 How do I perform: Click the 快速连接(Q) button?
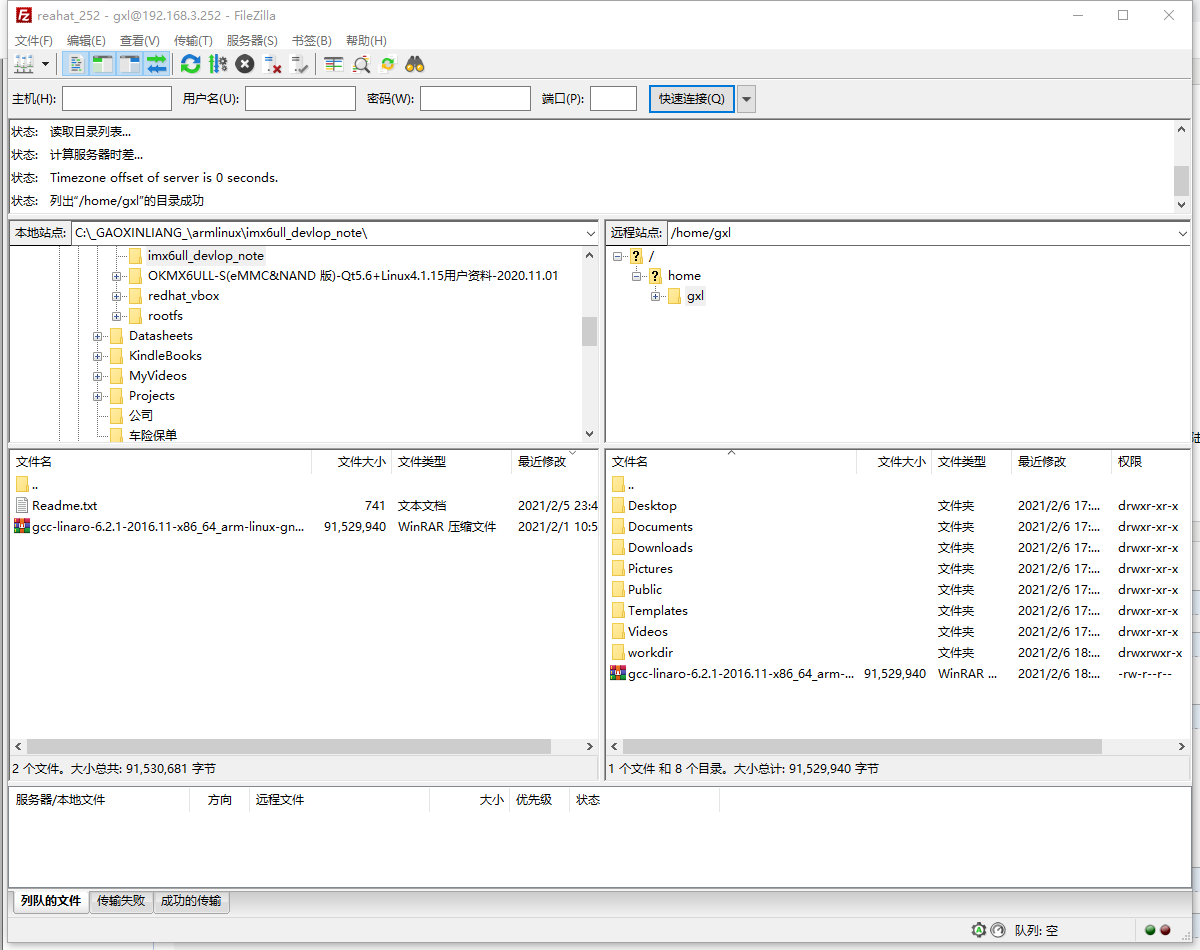(692, 98)
